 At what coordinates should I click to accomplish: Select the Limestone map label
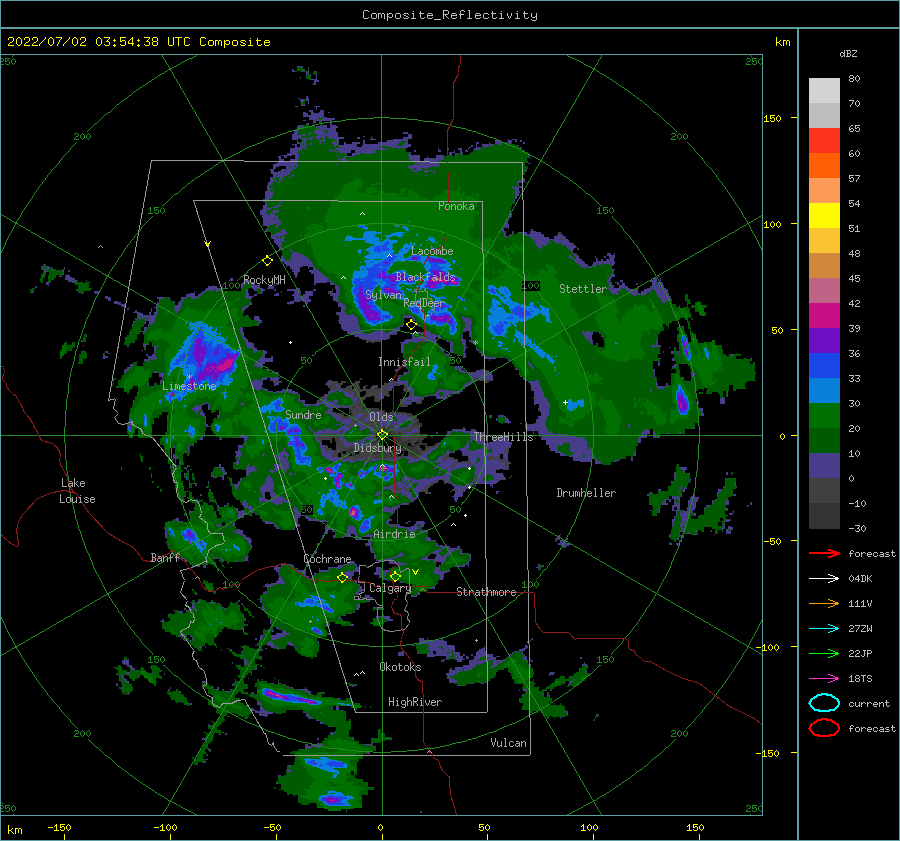point(189,386)
